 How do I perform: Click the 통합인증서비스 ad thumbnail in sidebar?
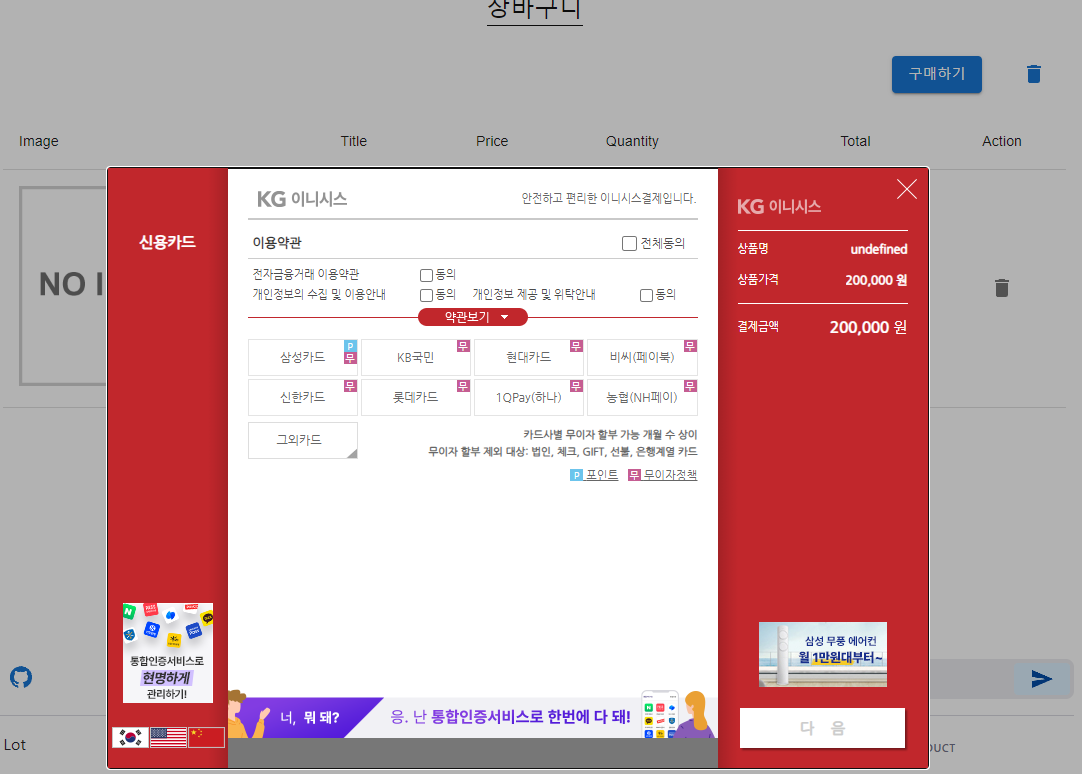[168, 653]
